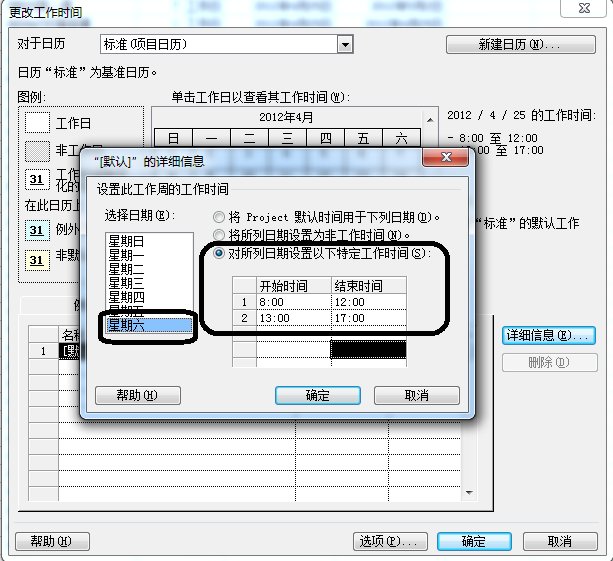Select the set days to nonworking time radio
The image size is (613, 561).
219,235
